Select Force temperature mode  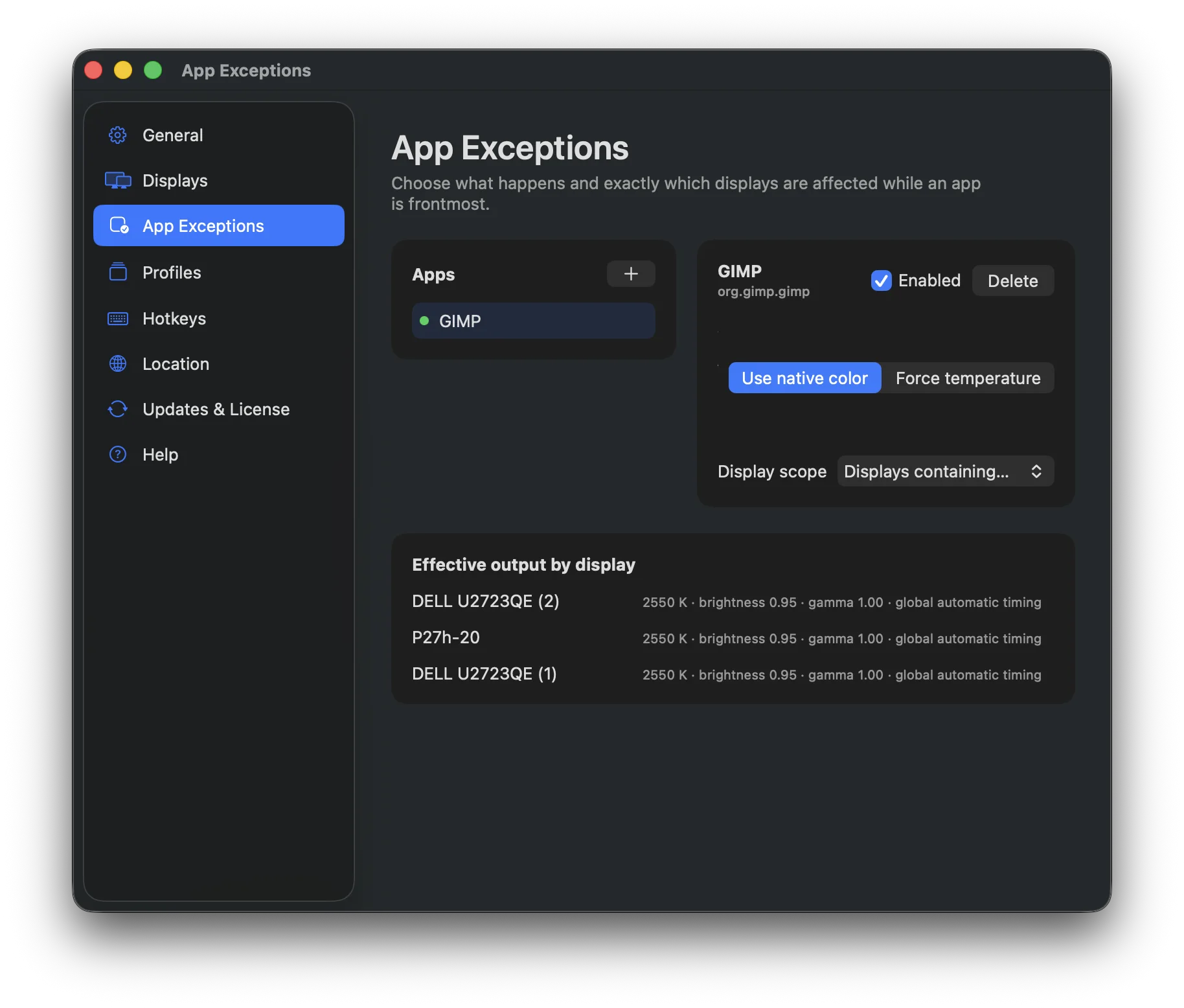tap(968, 378)
